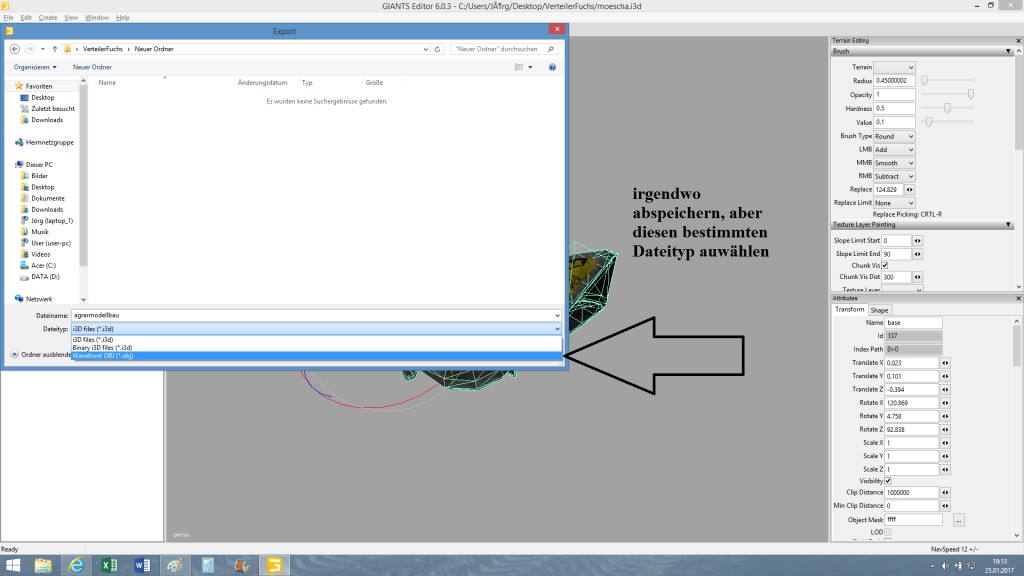Click Ordner ausblenden

41,355
